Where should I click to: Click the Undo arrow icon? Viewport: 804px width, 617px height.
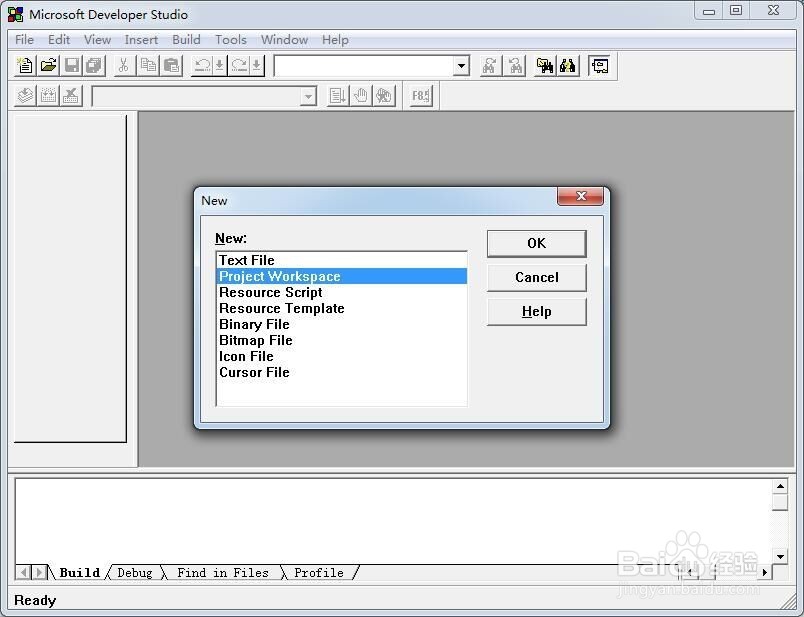(x=202, y=66)
